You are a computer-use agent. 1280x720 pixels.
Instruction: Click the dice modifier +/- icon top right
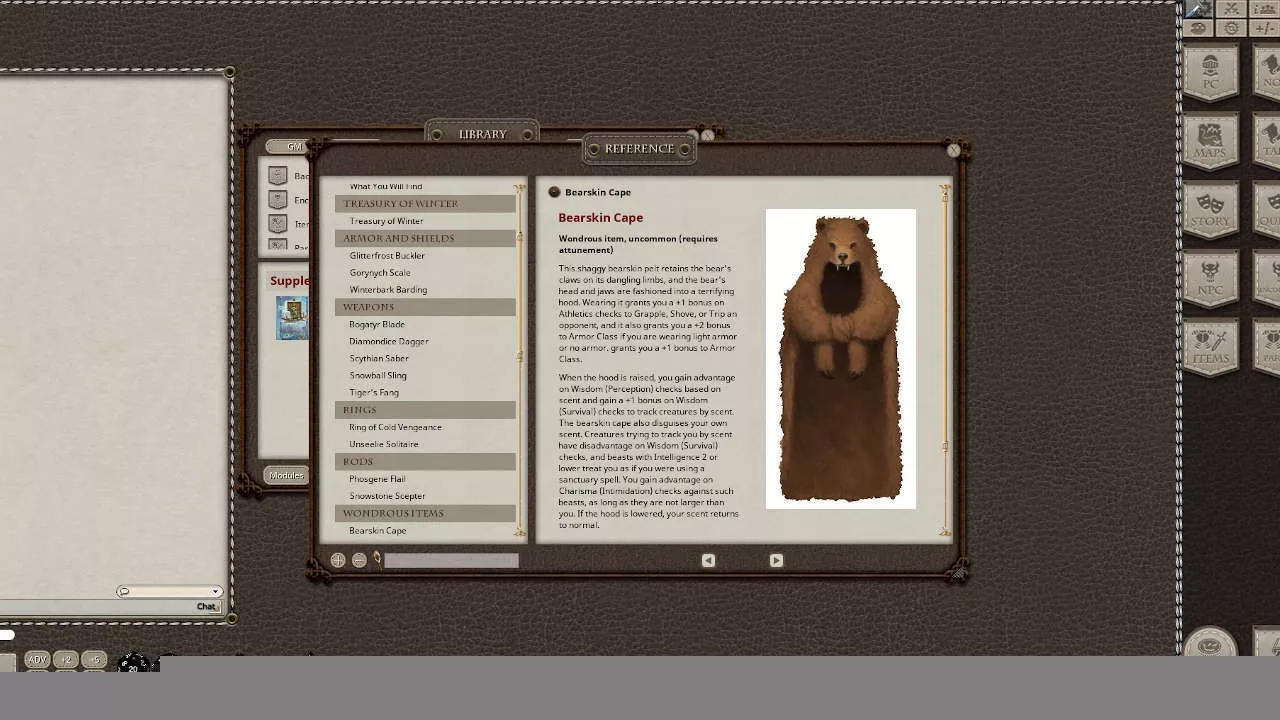click(1265, 28)
